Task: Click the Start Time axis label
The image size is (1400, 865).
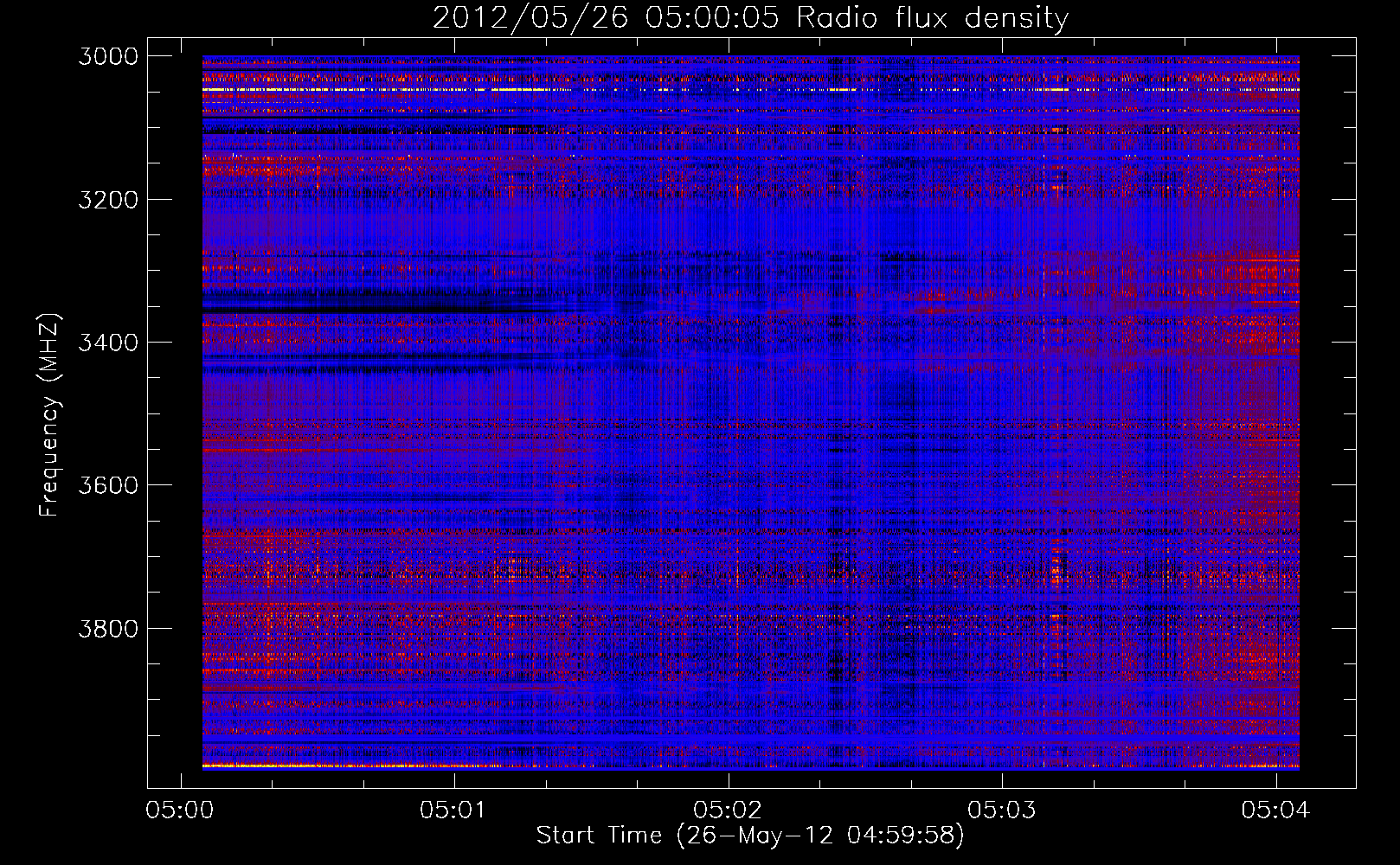Action: pos(750,836)
